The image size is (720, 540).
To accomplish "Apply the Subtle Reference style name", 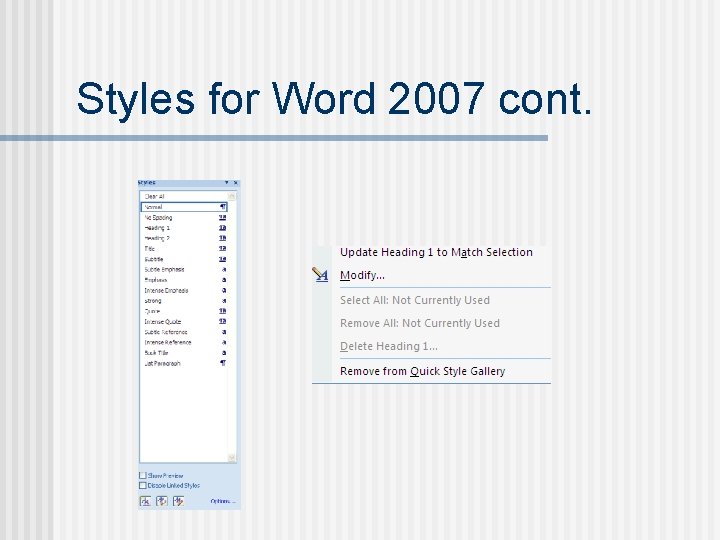I will (166, 332).
